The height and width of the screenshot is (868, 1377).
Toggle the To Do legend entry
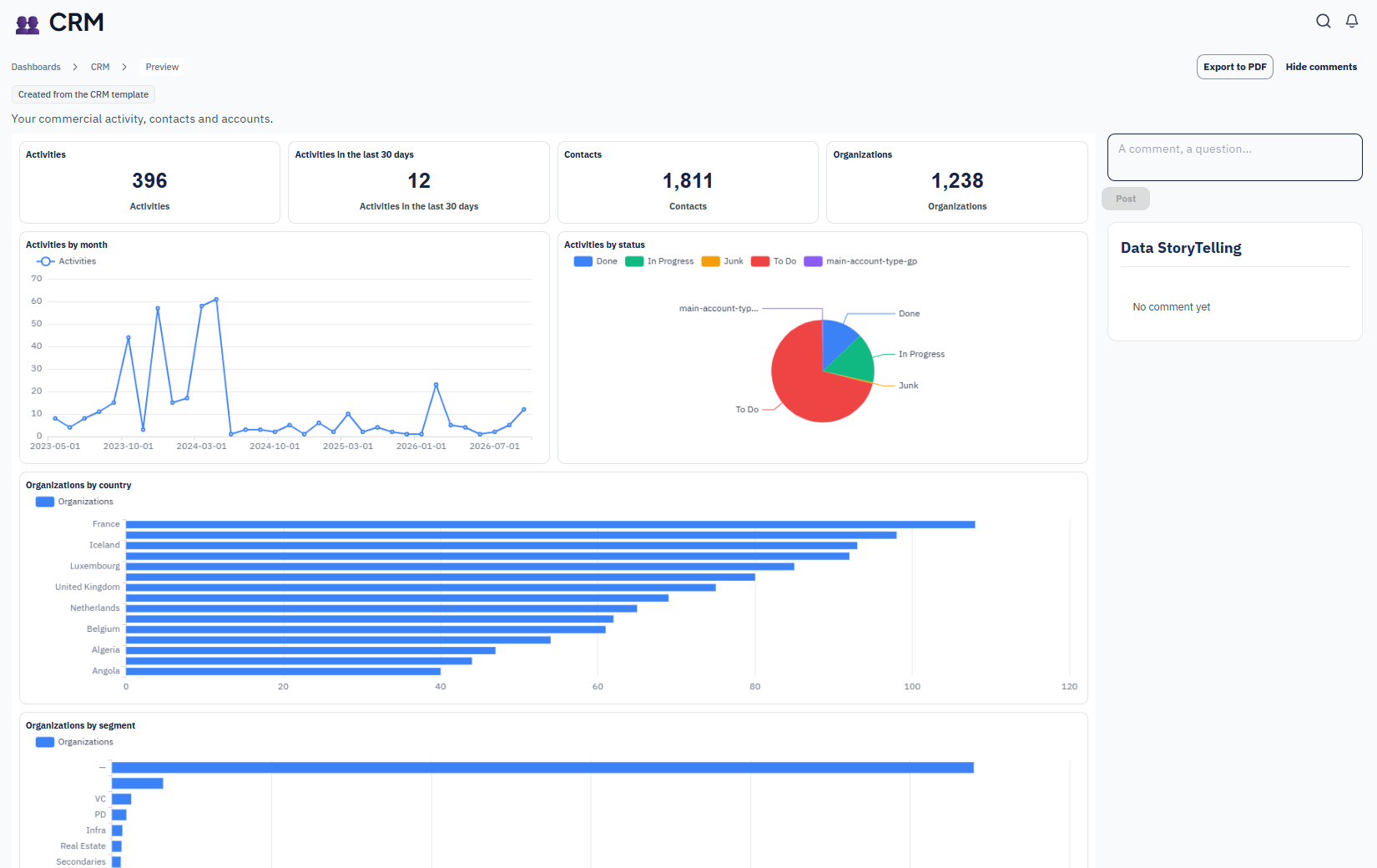click(774, 261)
